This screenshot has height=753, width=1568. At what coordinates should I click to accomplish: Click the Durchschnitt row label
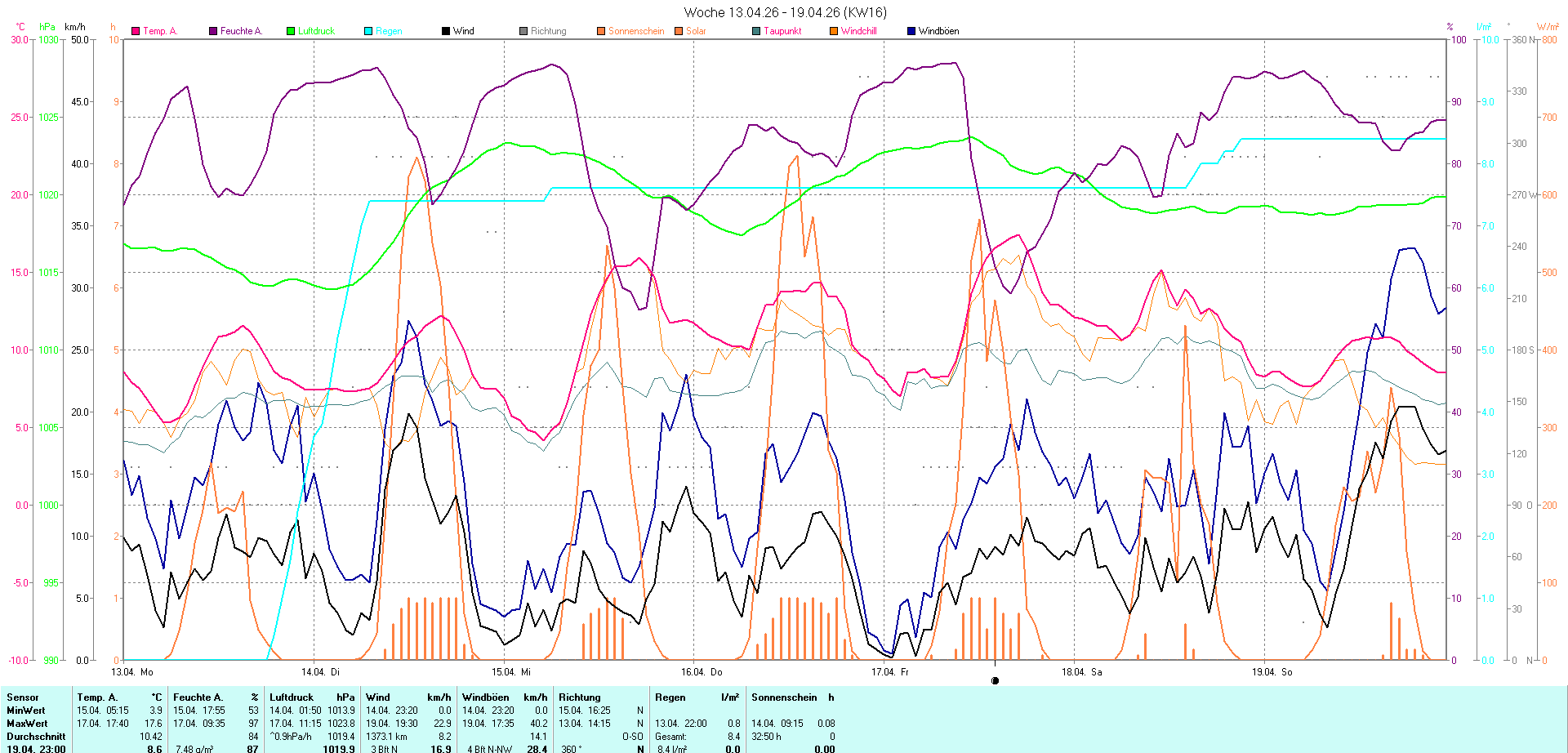[36, 737]
